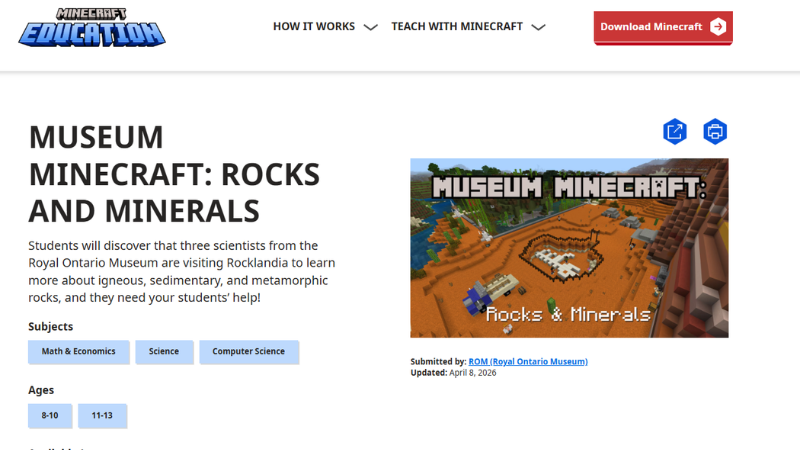This screenshot has height=450, width=800.
Task: Open the HOW IT WORKS menu
Action: [314, 27]
